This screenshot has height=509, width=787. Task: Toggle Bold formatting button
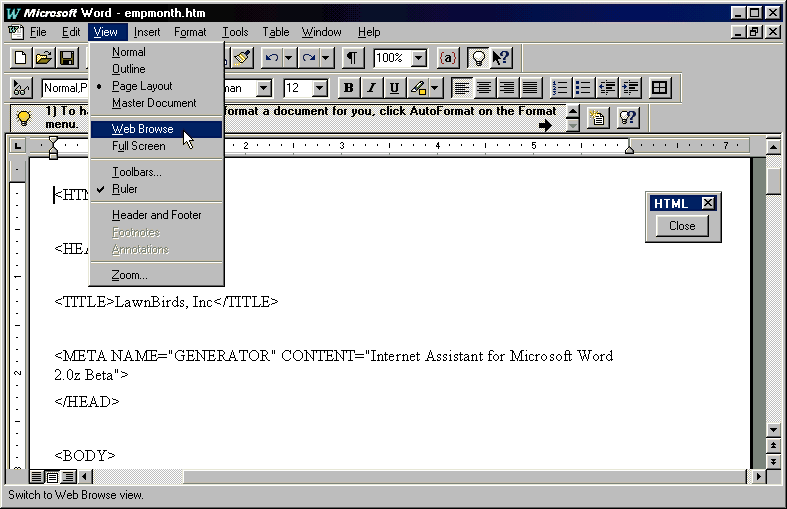(x=348, y=88)
